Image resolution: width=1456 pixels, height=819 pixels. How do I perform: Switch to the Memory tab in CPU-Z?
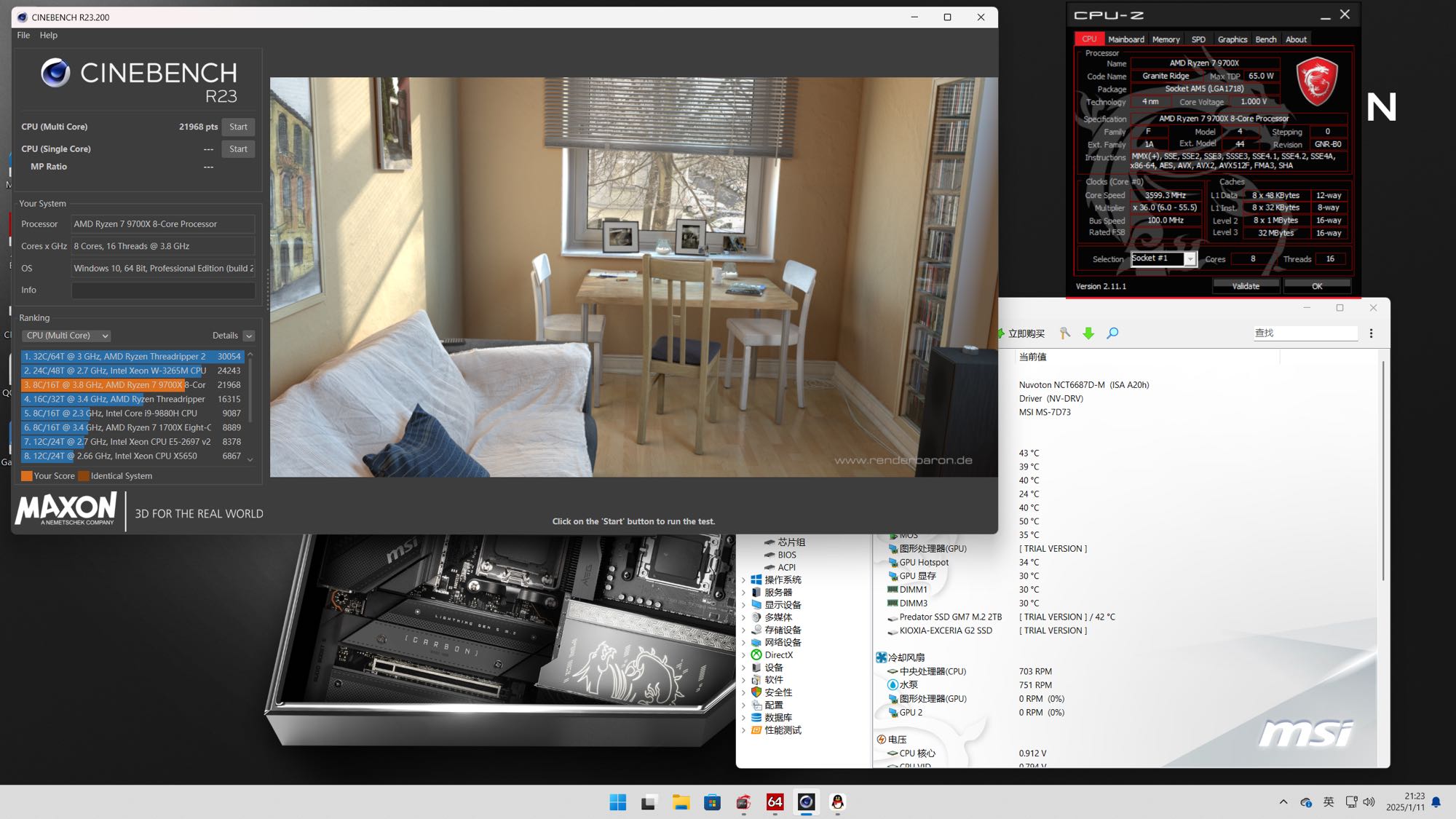point(1166,39)
